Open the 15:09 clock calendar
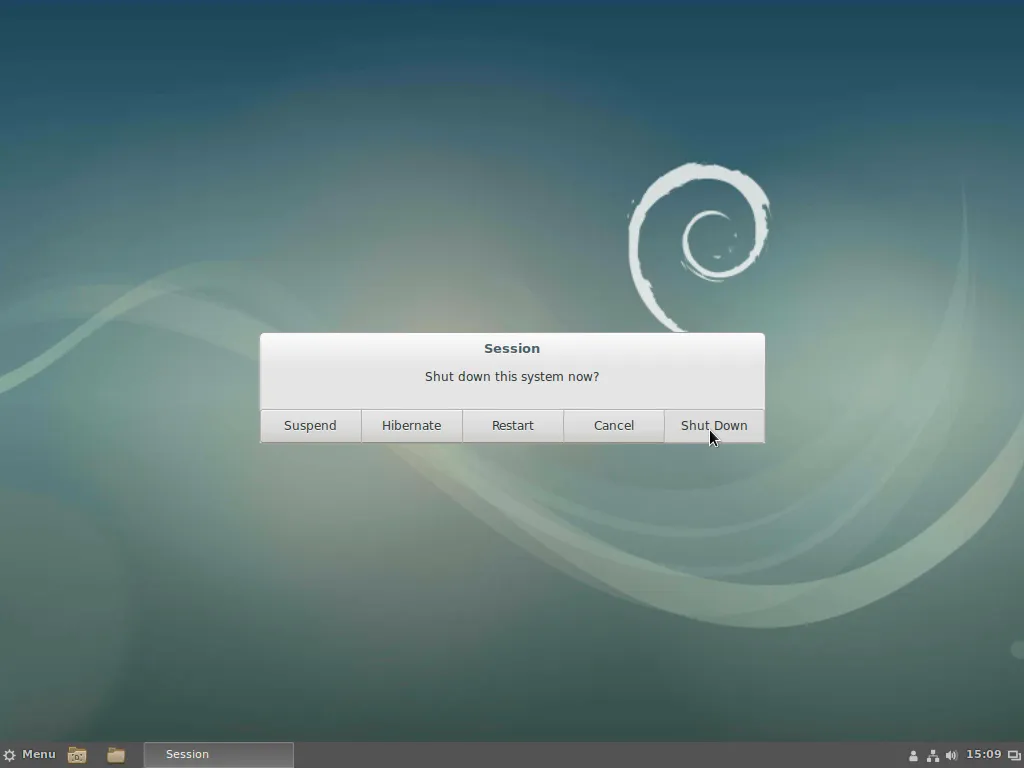 pyautogui.click(x=984, y=754)
